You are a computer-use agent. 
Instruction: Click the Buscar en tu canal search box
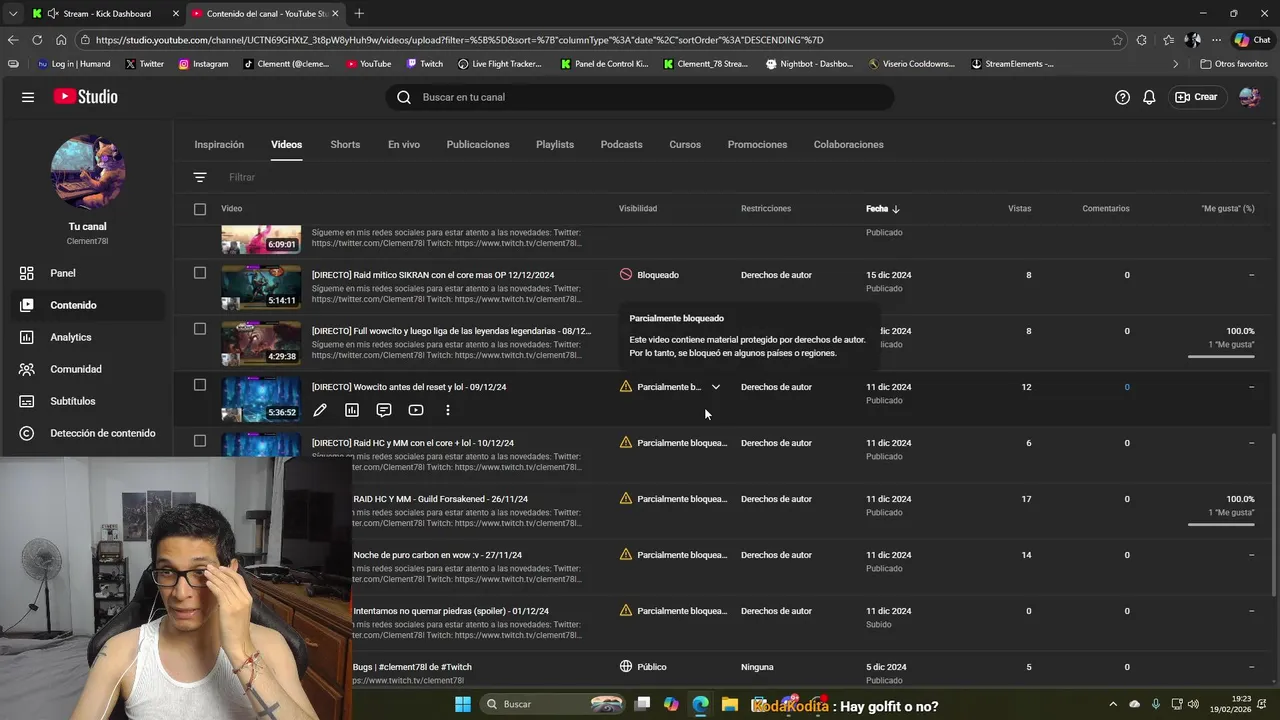click(640, 97)
